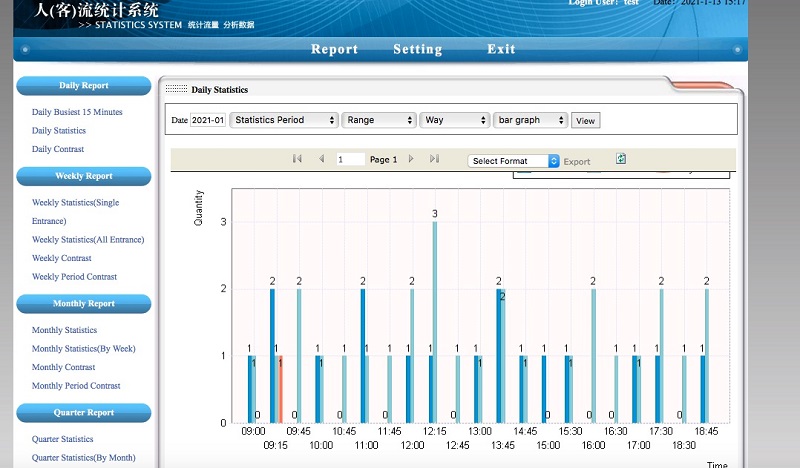Open the Select Format export dropdown

coord(513,161)
